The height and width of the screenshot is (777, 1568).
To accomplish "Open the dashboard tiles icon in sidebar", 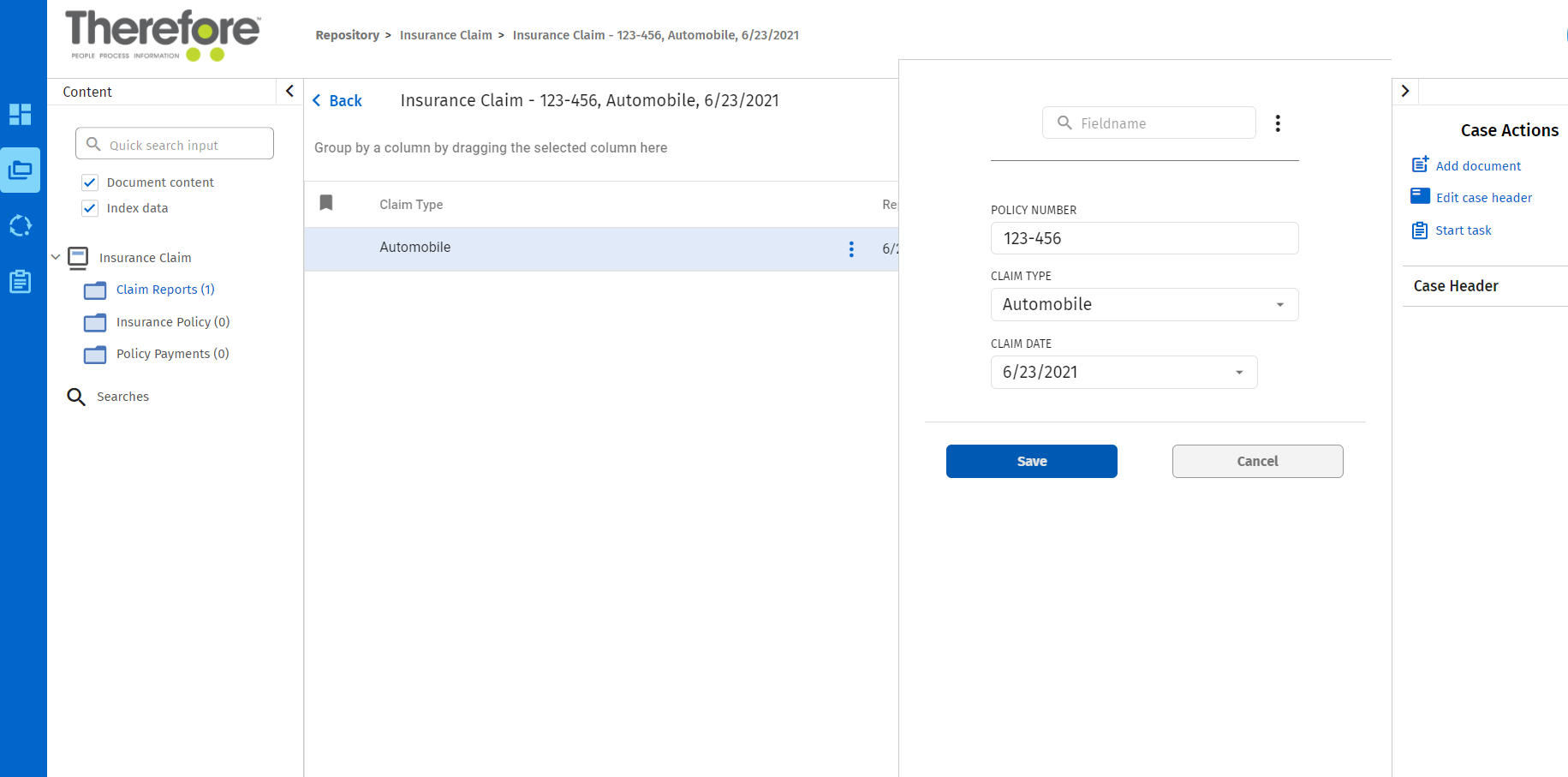I will 21,114.
